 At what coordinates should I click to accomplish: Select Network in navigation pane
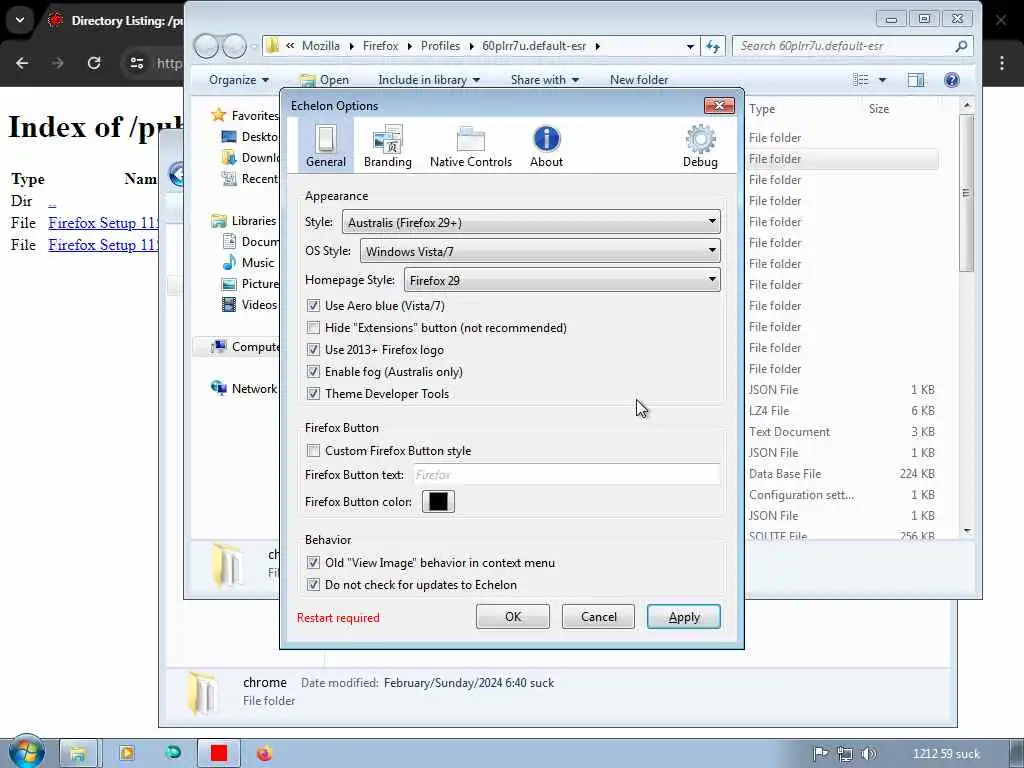coord(244,389)
